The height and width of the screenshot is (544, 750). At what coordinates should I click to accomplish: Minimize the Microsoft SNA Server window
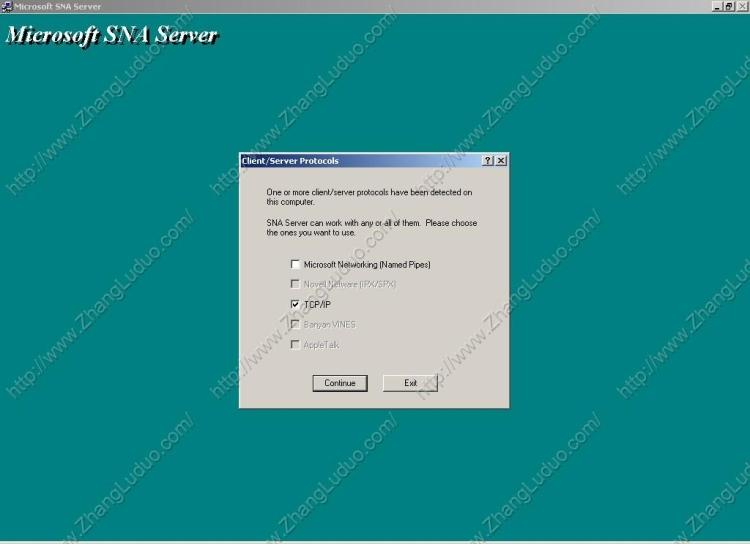coord(717,6)
